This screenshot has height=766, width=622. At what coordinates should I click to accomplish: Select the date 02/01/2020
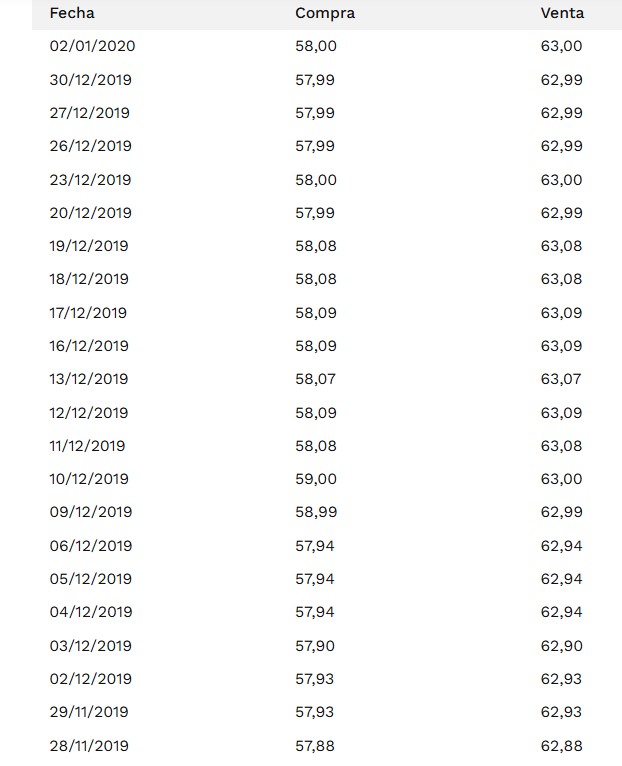point(92,46)
